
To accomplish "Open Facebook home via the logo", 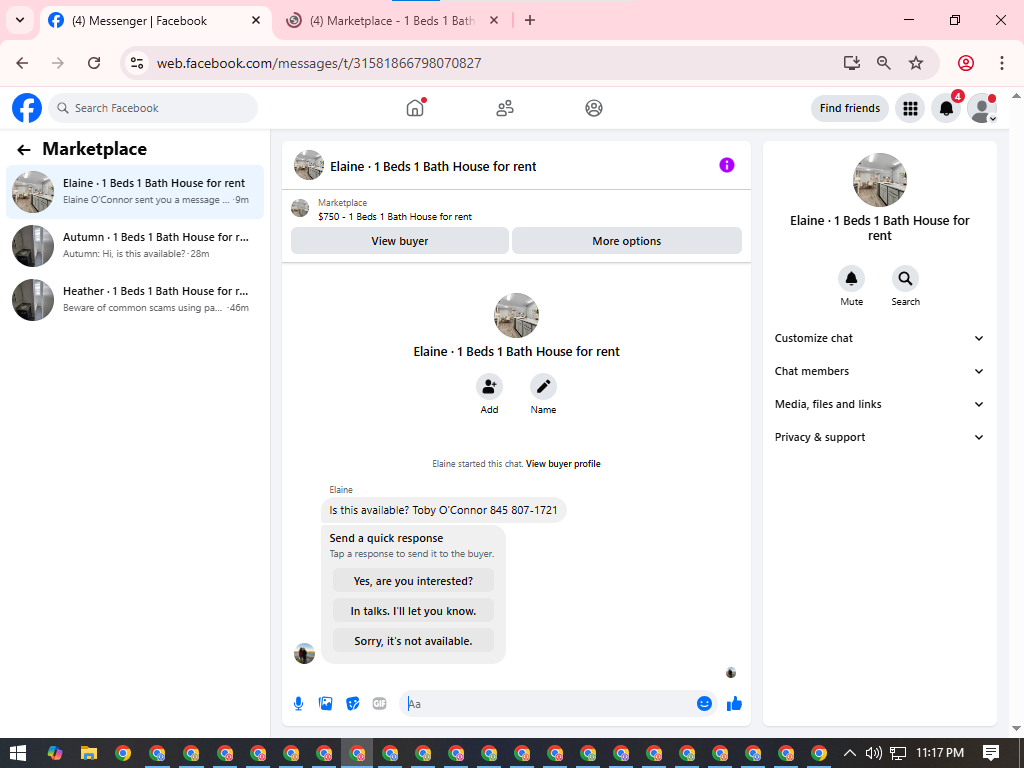I will click(27, 108).
